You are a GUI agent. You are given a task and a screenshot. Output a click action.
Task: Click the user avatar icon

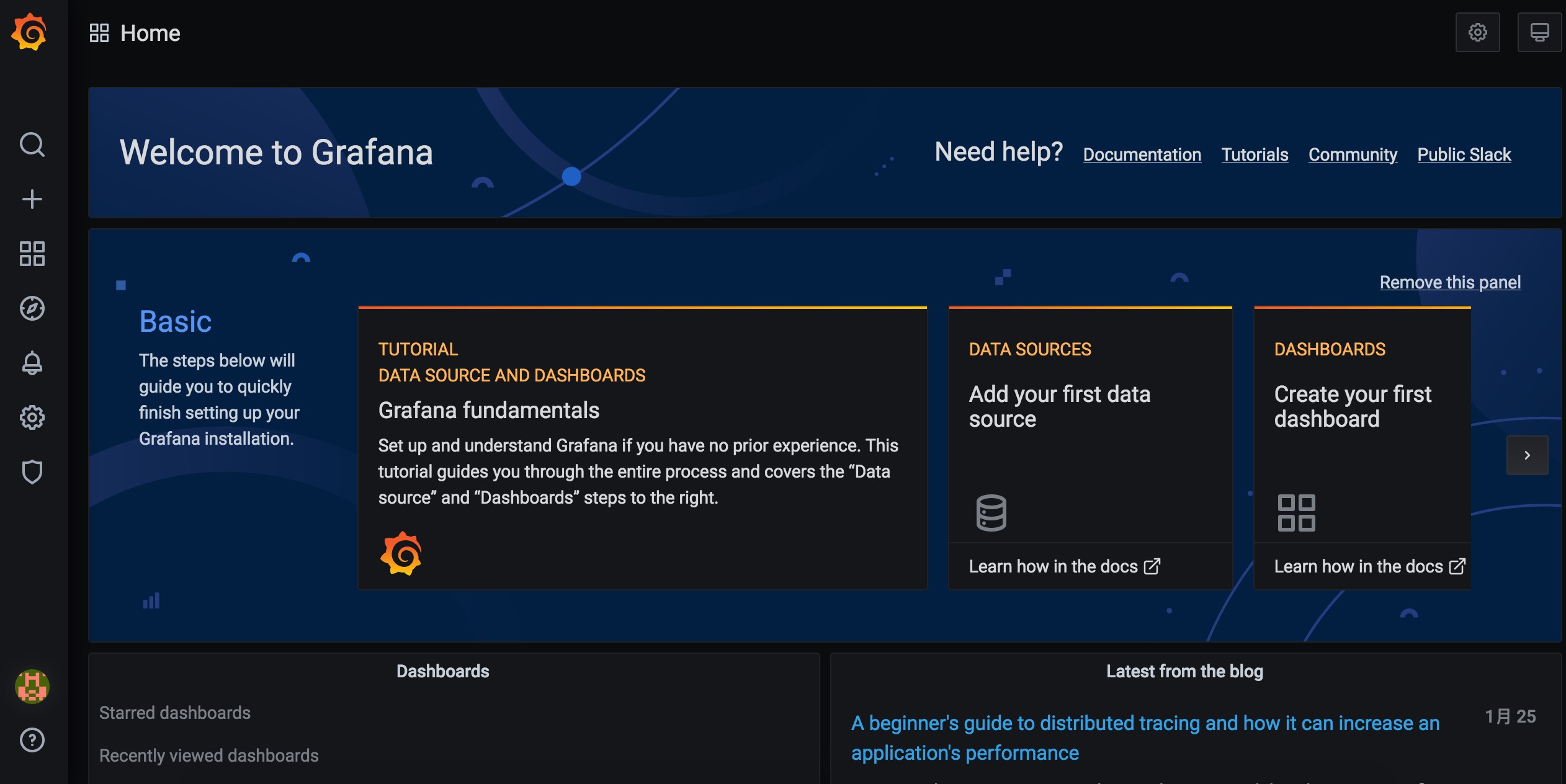(x=32, y=686)
